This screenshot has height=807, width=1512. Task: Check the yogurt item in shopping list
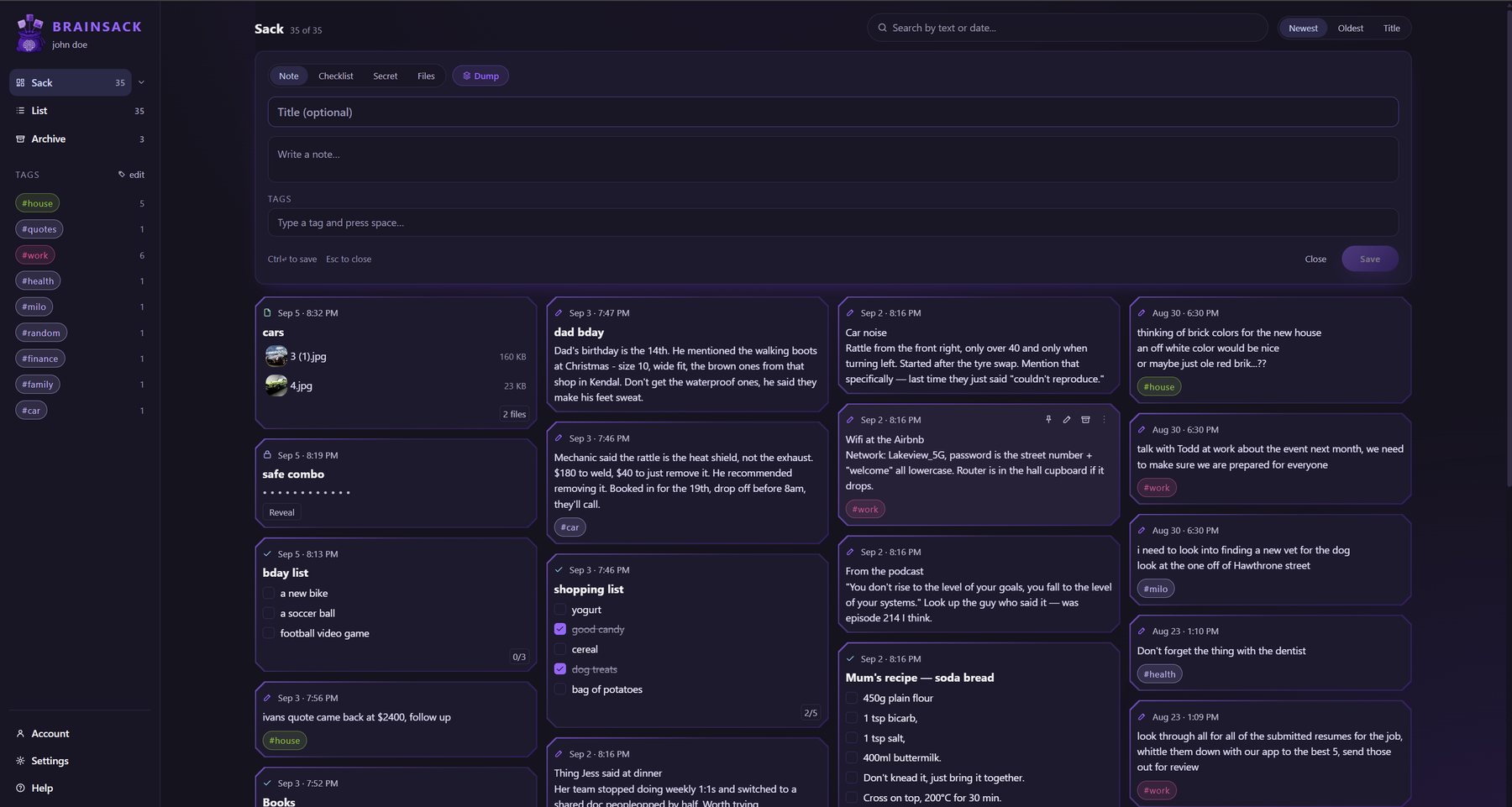[x=560, y=610]
